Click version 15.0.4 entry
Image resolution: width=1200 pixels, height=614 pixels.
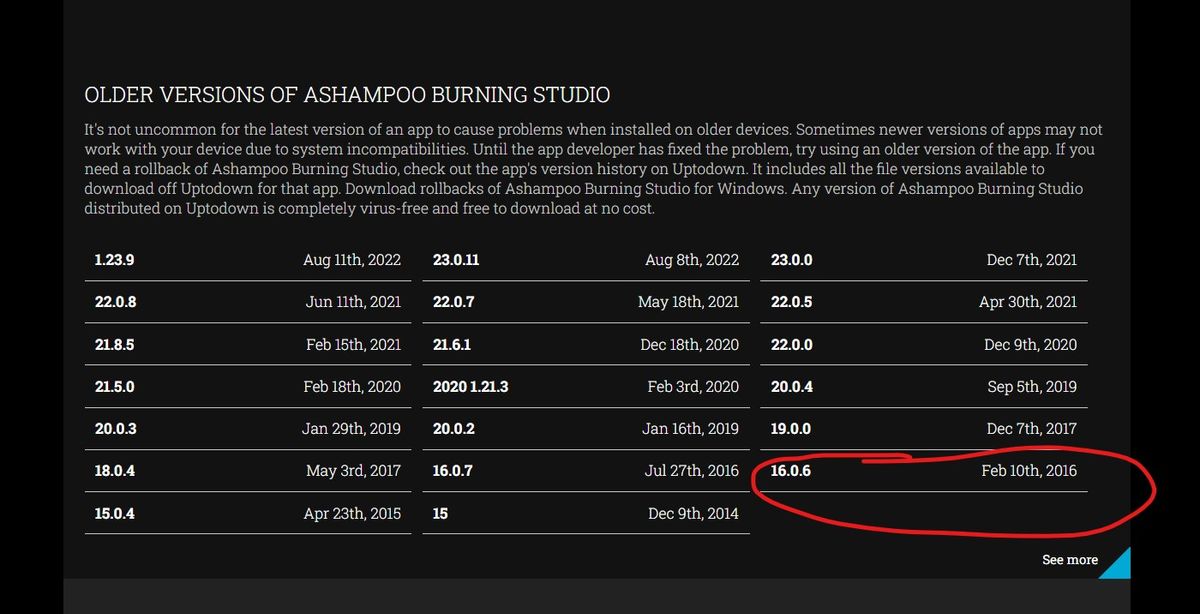pyautogui.click(x=114, y=514)
